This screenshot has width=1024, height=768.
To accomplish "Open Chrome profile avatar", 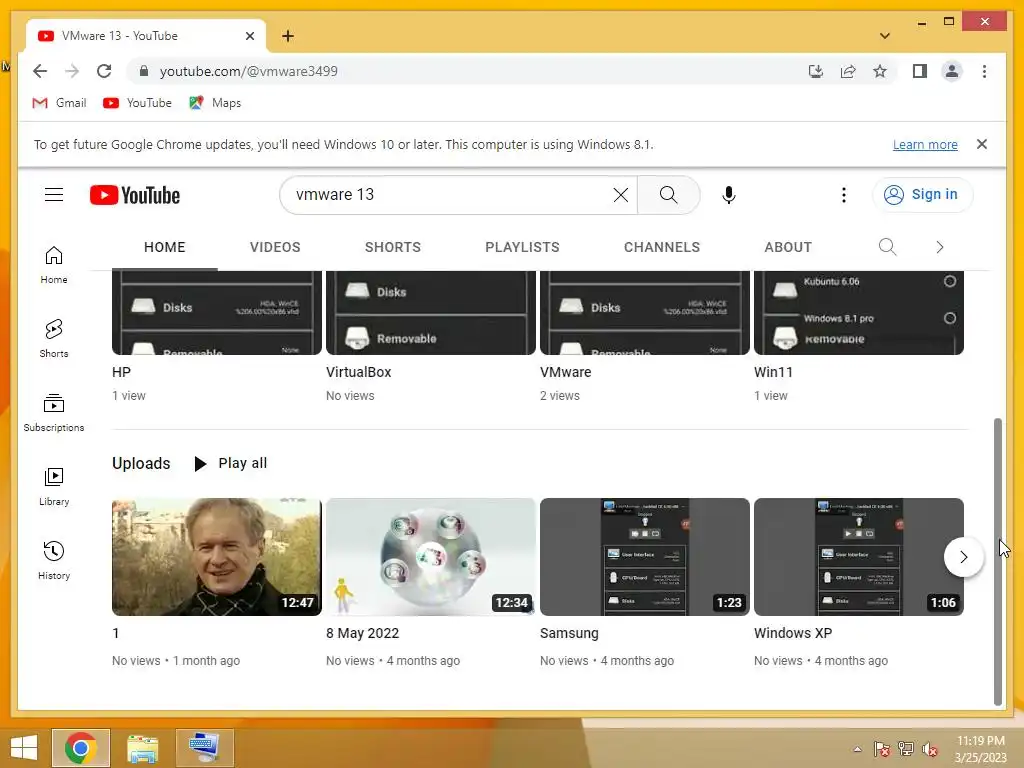I will [x=952, y=71].
